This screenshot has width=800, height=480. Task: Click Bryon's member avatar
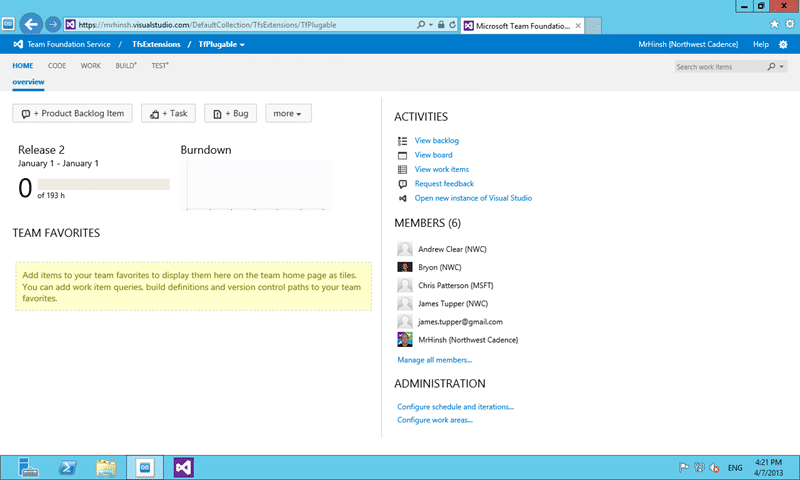[405, 267]
